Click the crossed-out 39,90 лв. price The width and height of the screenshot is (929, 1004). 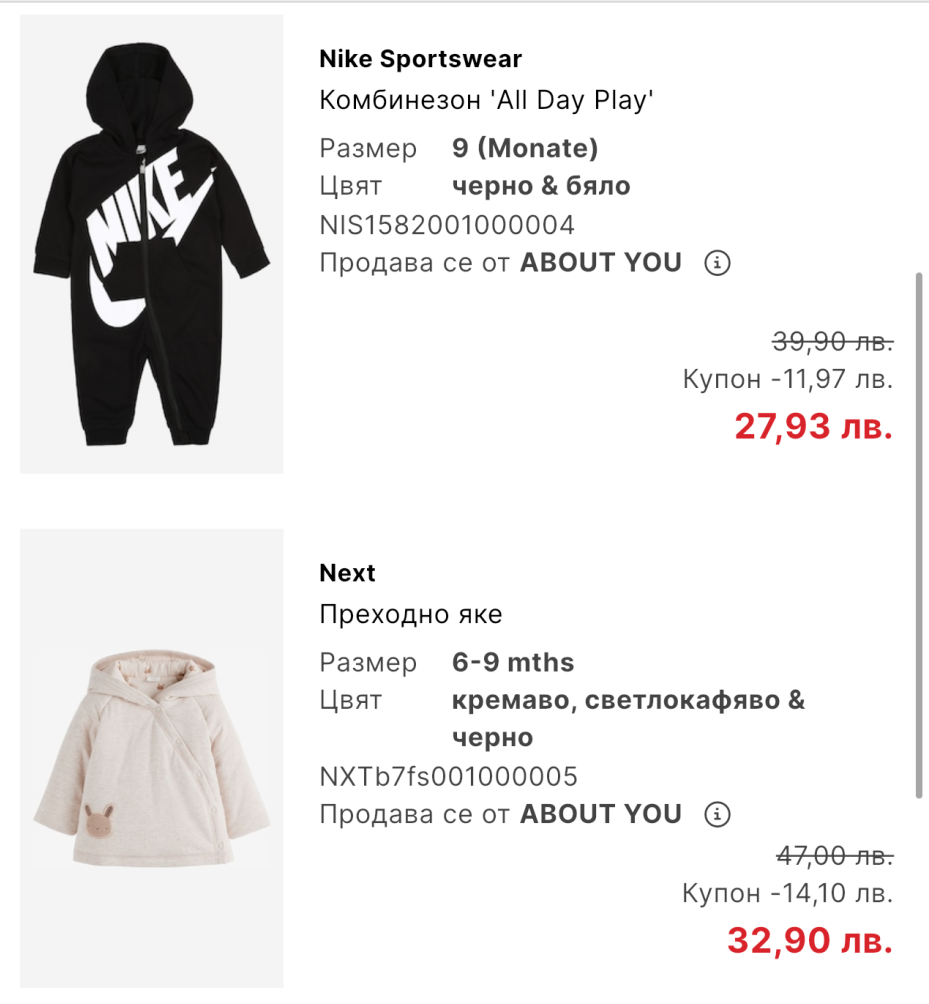point(832,342)
